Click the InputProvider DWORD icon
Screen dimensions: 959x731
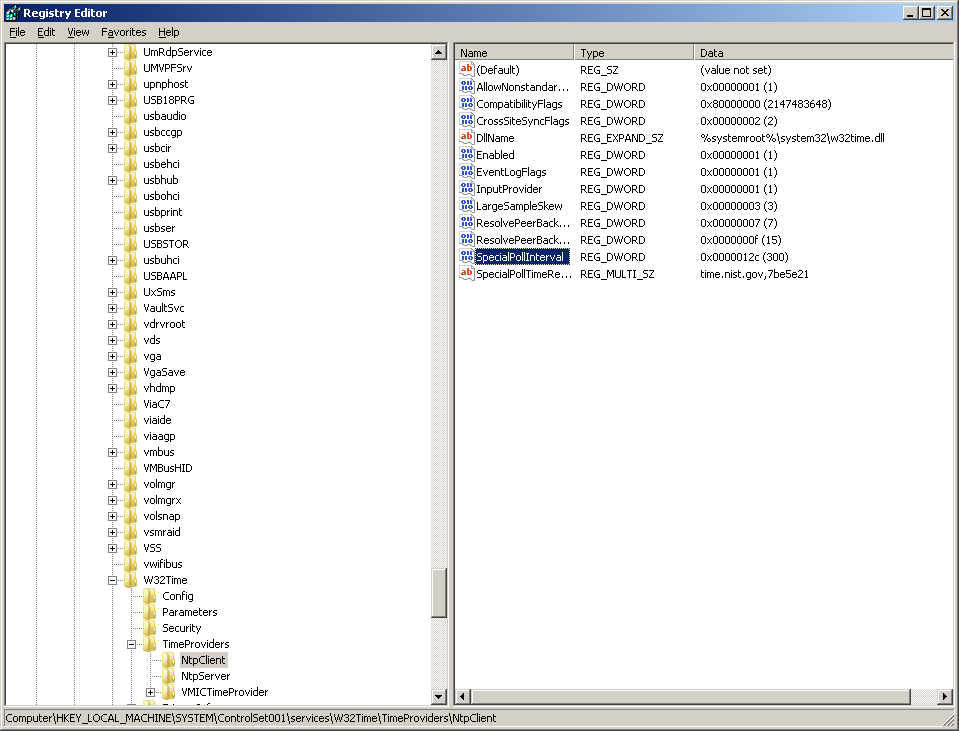click(x=467, y=189)
